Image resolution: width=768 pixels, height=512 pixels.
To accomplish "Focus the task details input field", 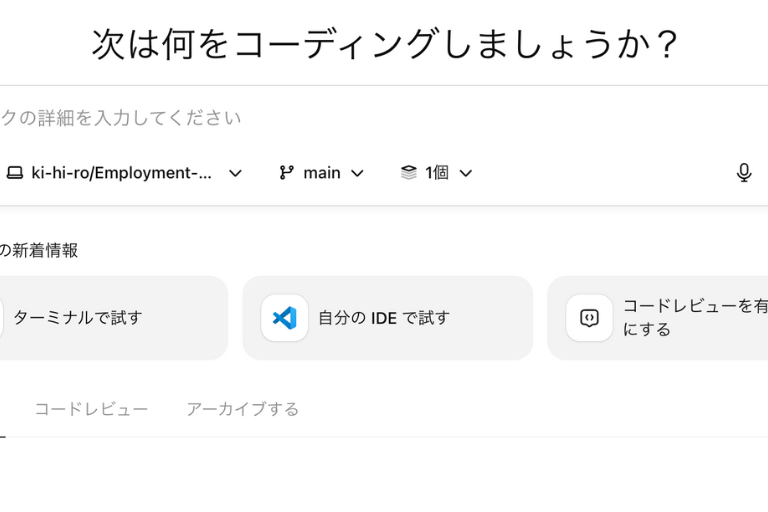I will pos(300,118).
